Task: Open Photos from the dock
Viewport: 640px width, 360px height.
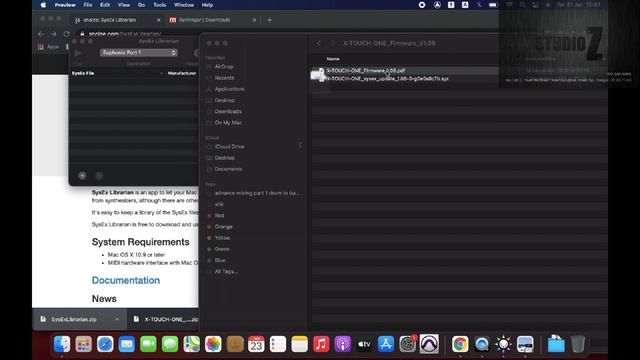Action: point(213,344)
